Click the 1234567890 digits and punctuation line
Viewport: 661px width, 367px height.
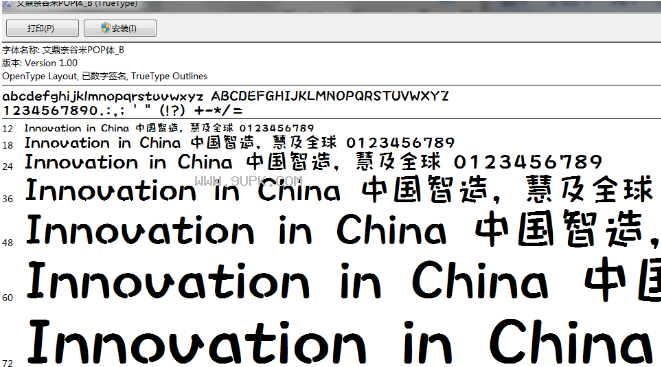[123, 111]
